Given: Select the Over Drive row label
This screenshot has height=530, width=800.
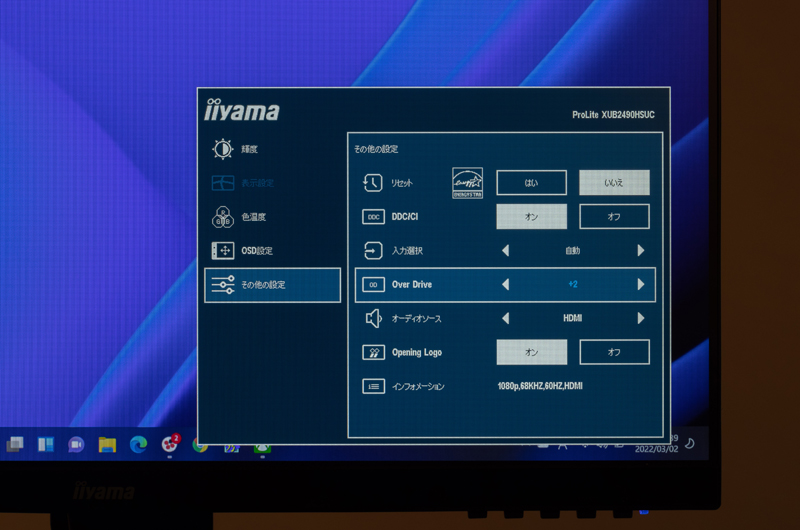Looking at the screenshot, I should click(412, 285).
